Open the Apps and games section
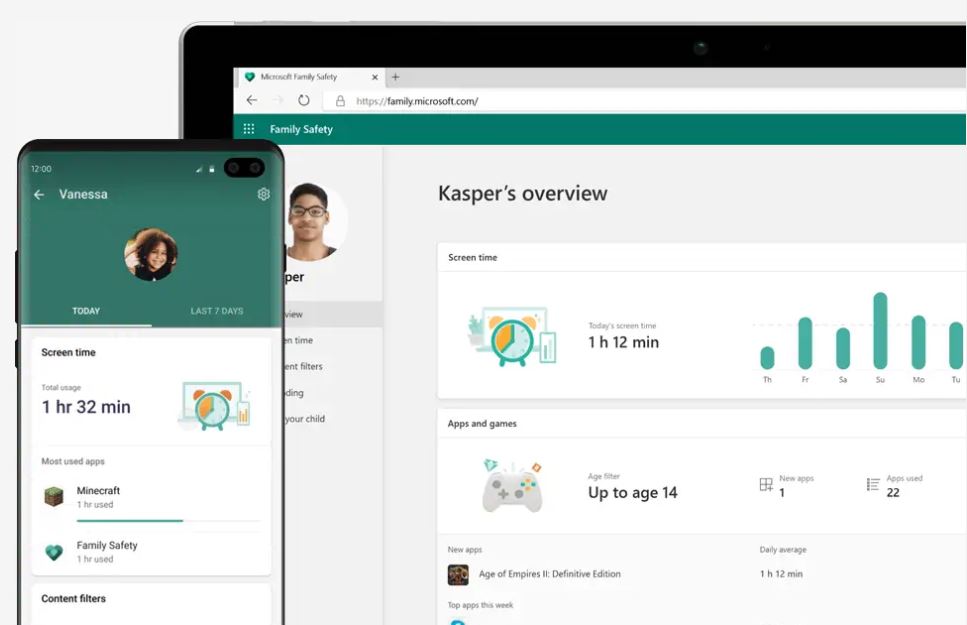 tap(482, 424)
